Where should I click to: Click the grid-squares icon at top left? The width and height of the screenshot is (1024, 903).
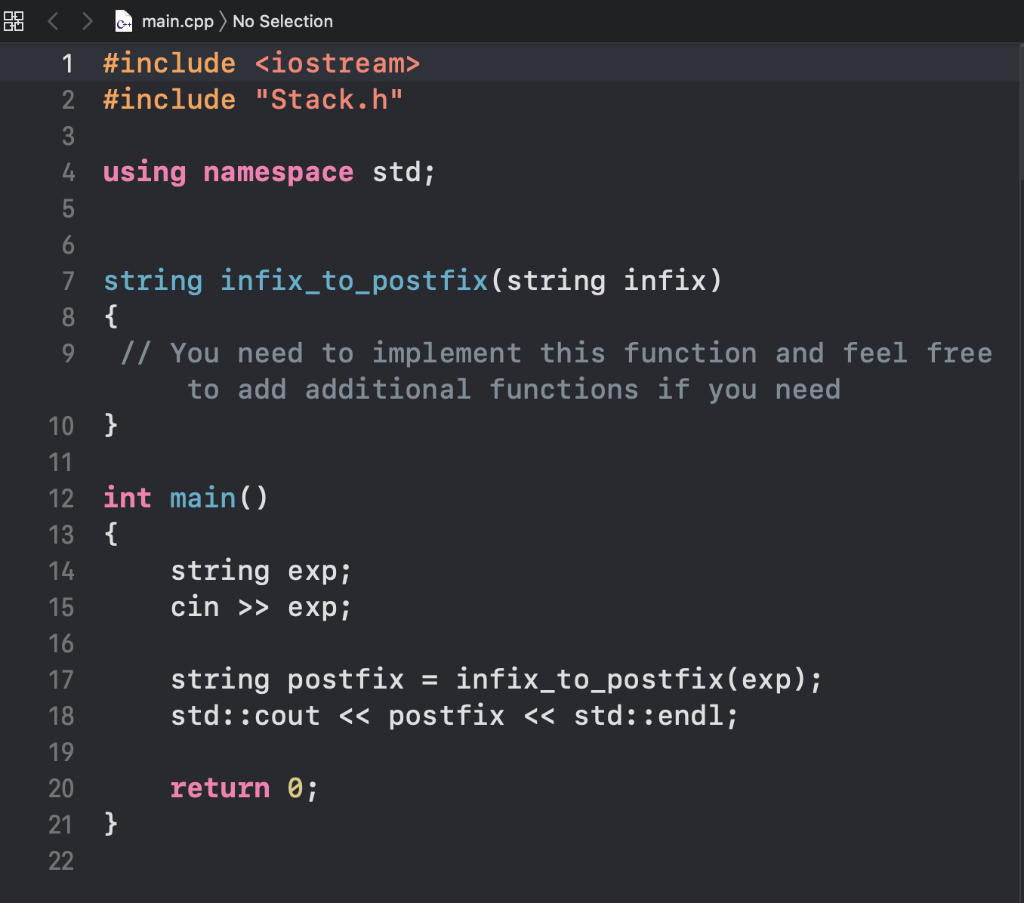tap(14, 20)
